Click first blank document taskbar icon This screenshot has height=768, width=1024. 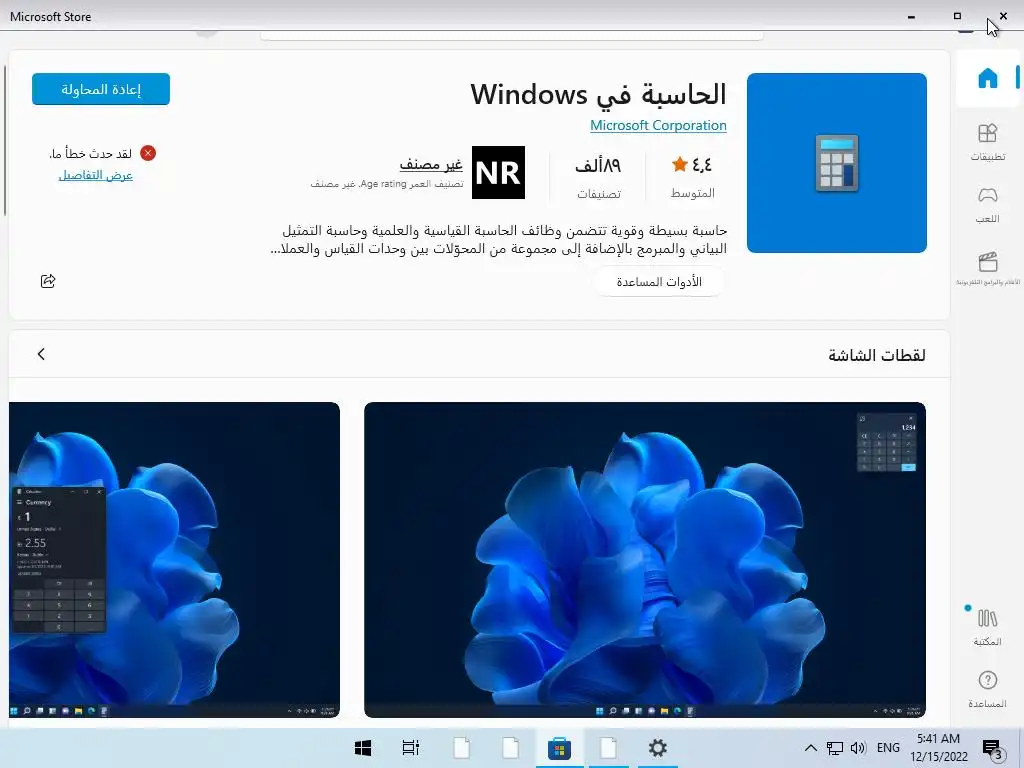[462, 748]
